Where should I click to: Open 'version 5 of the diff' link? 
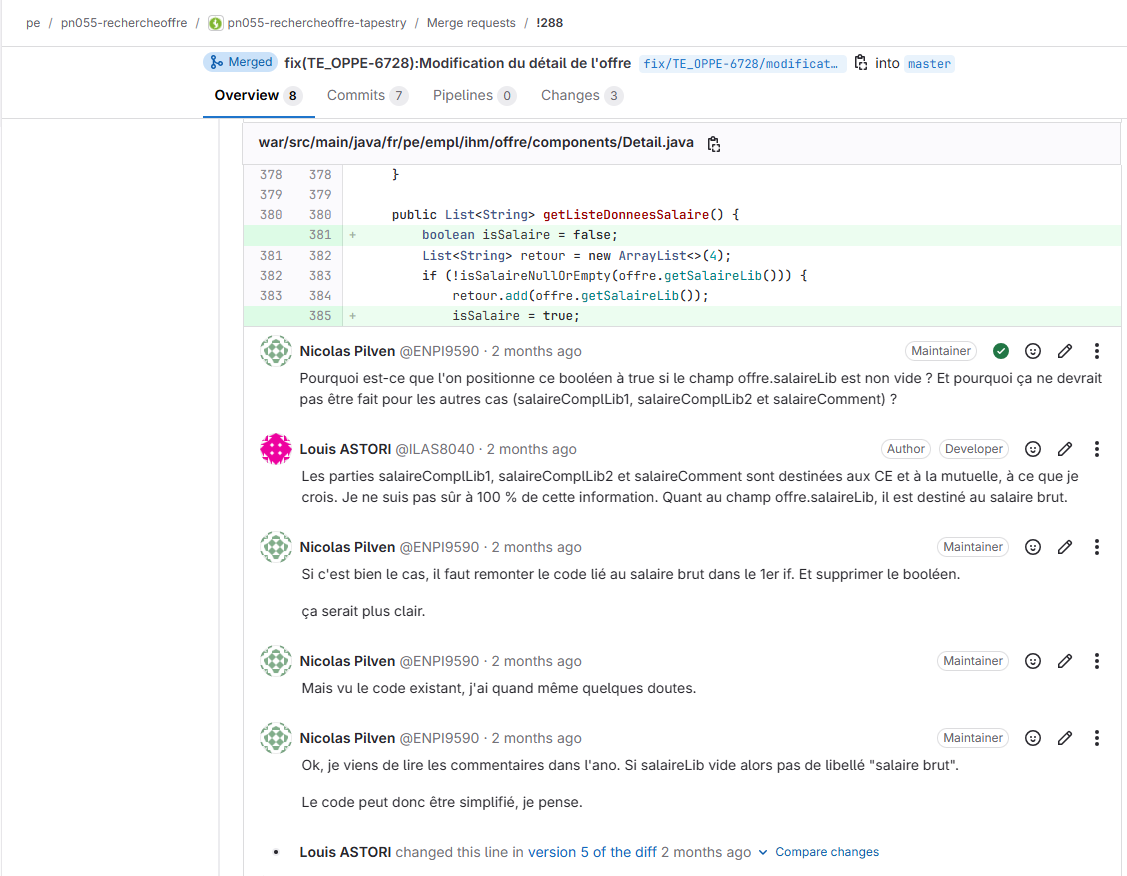tap(589, 852)
